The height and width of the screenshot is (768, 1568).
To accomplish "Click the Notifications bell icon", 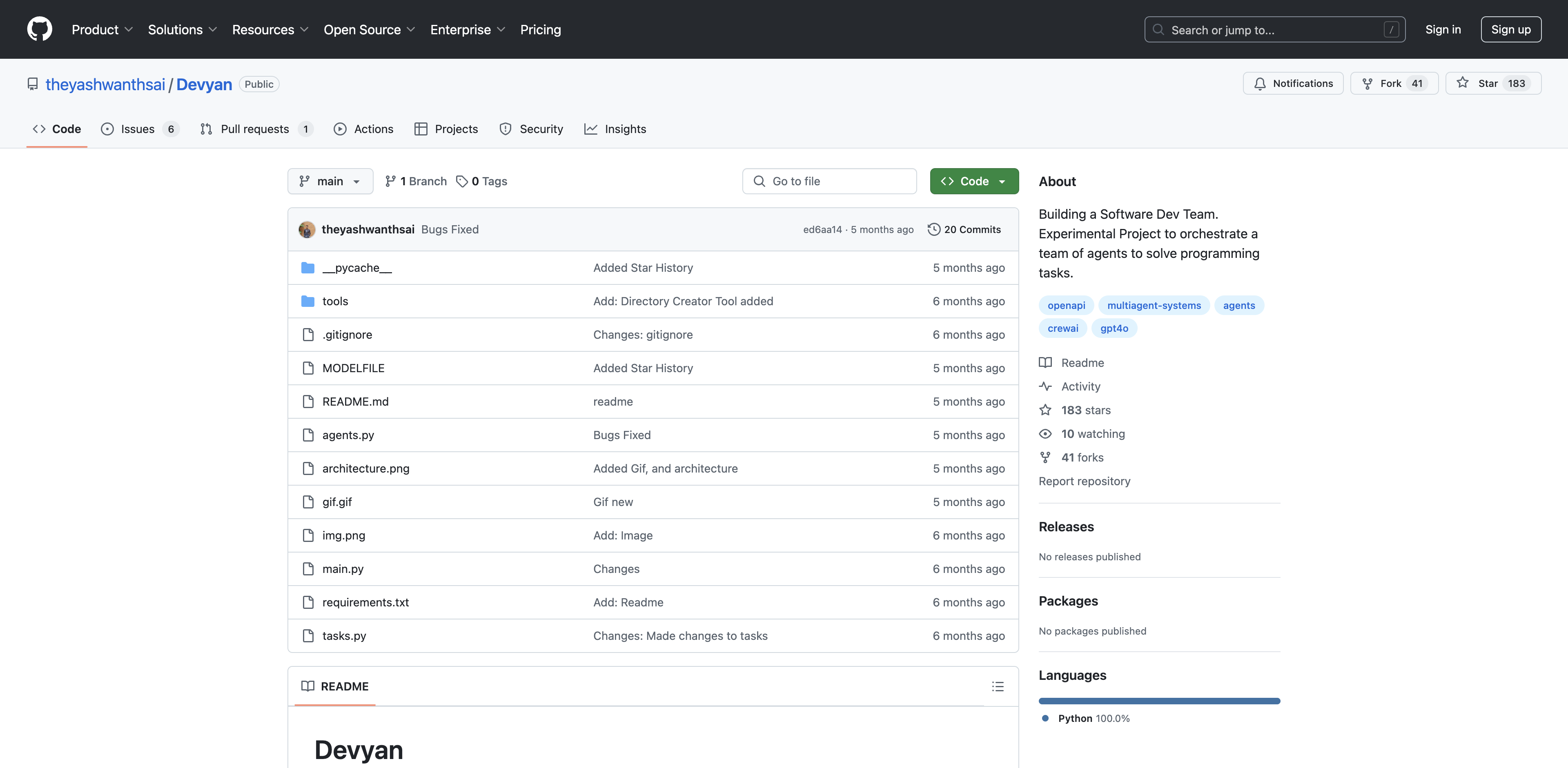I will 1260,83.
